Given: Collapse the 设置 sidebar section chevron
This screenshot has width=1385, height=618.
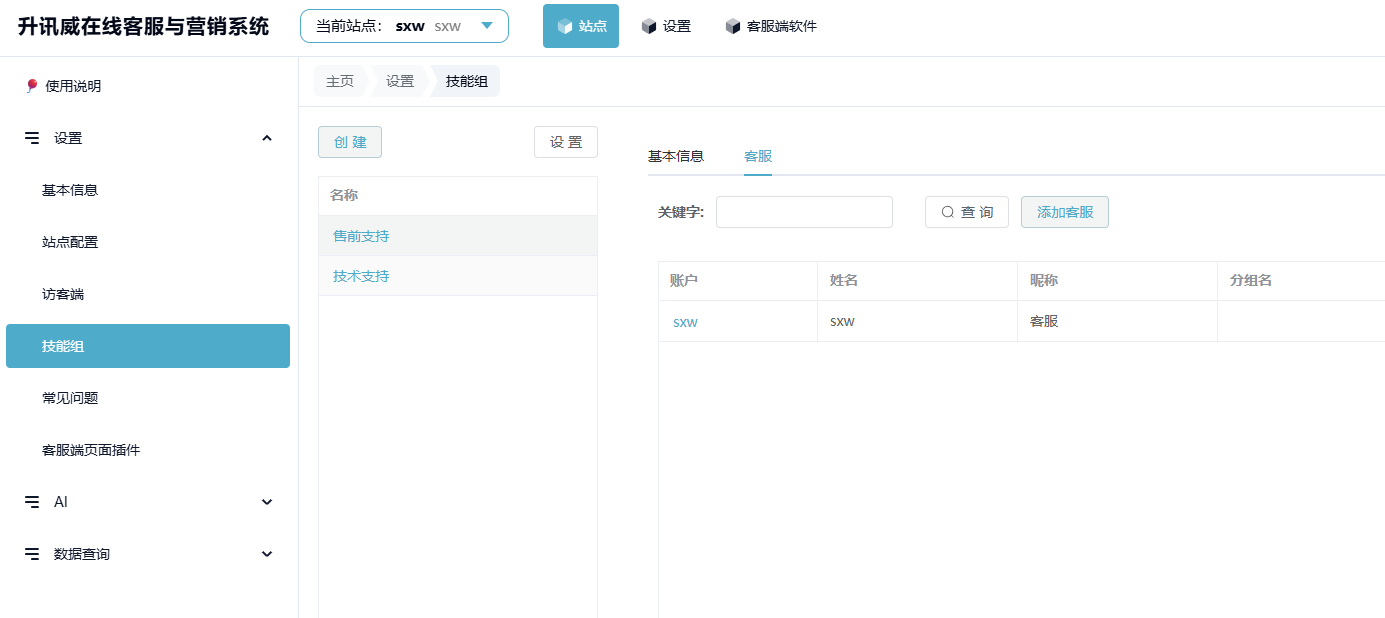Looking at the screenshot, I should click(x=267, y=138).
